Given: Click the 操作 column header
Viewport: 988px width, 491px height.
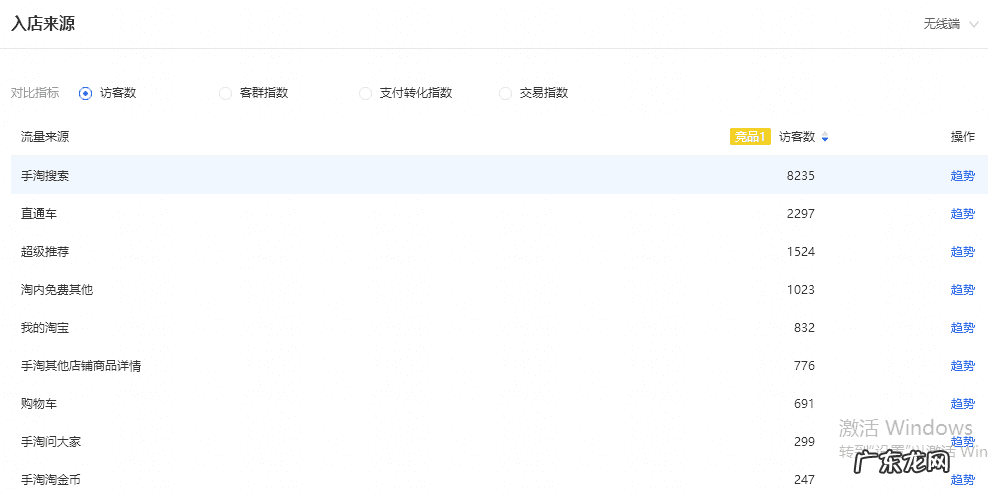Looking at the screenshot, I should point(962,137).
